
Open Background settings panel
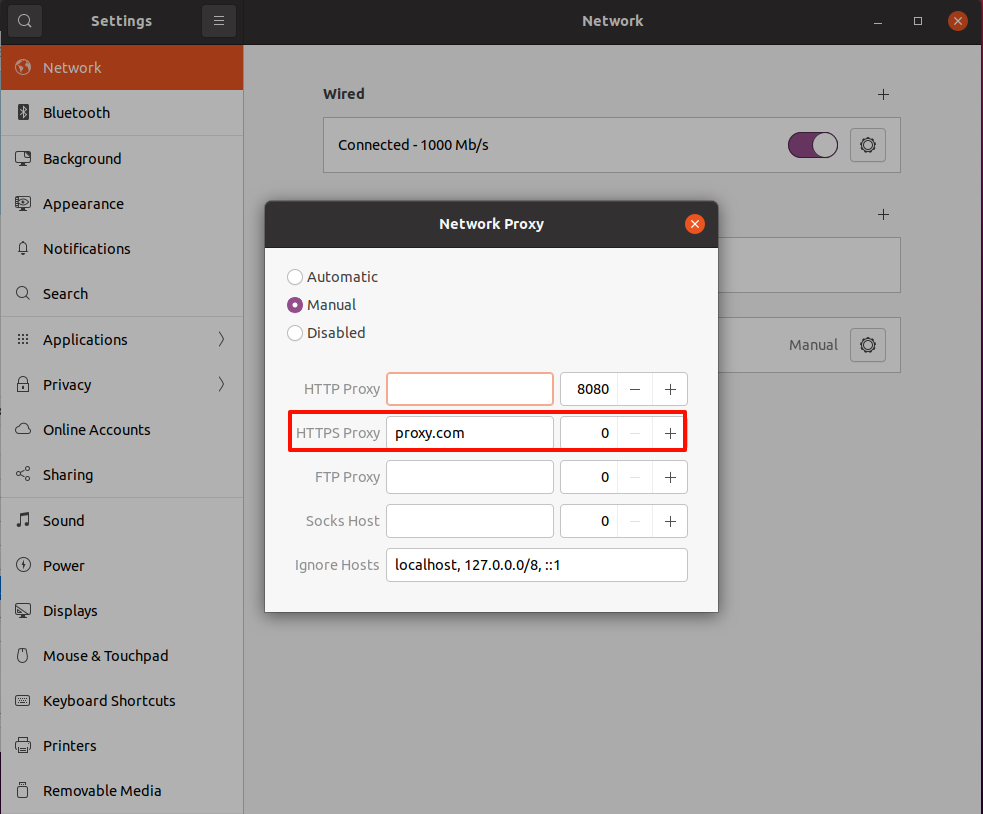point(122,159)
